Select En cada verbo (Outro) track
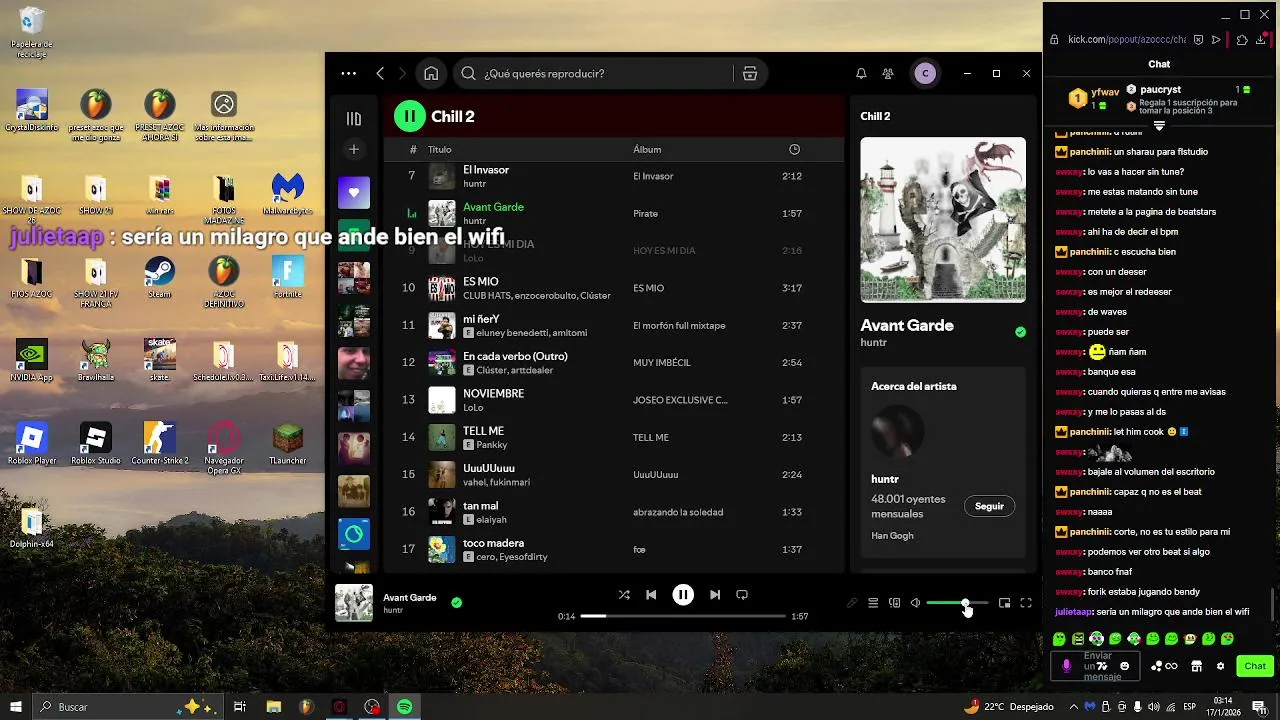The width and height of the screenshot is (1280, 720). click(515, 356)
